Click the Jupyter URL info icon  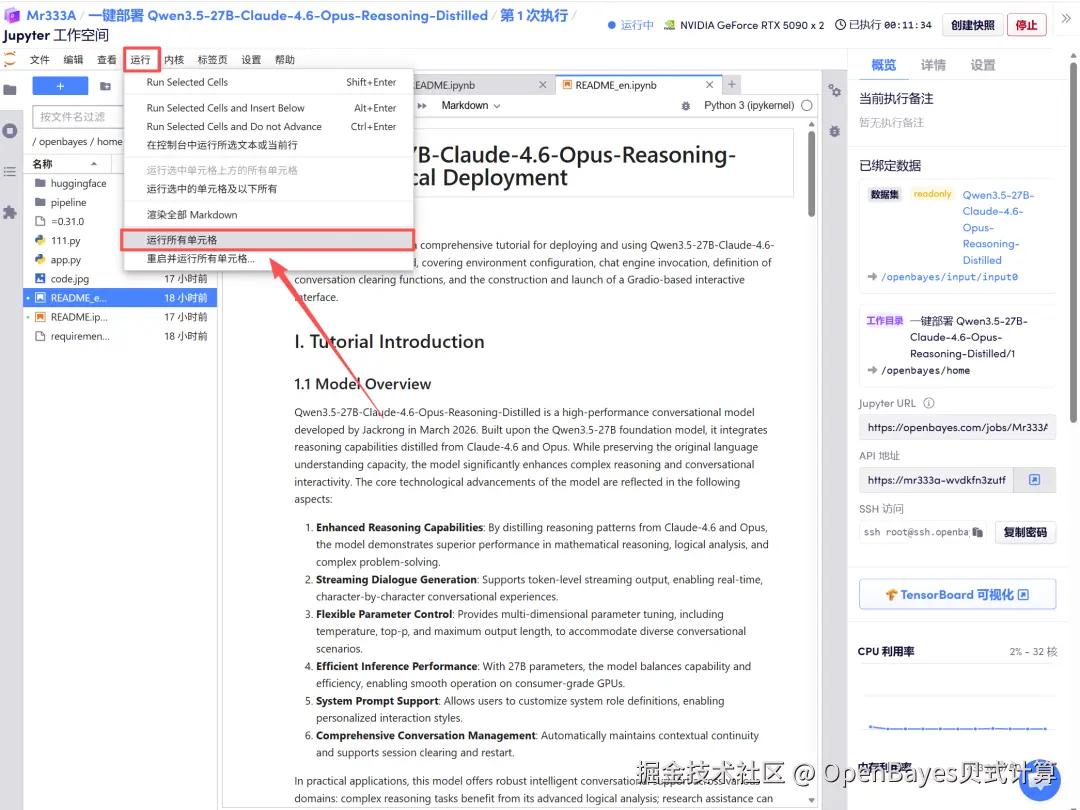(928, 403)
